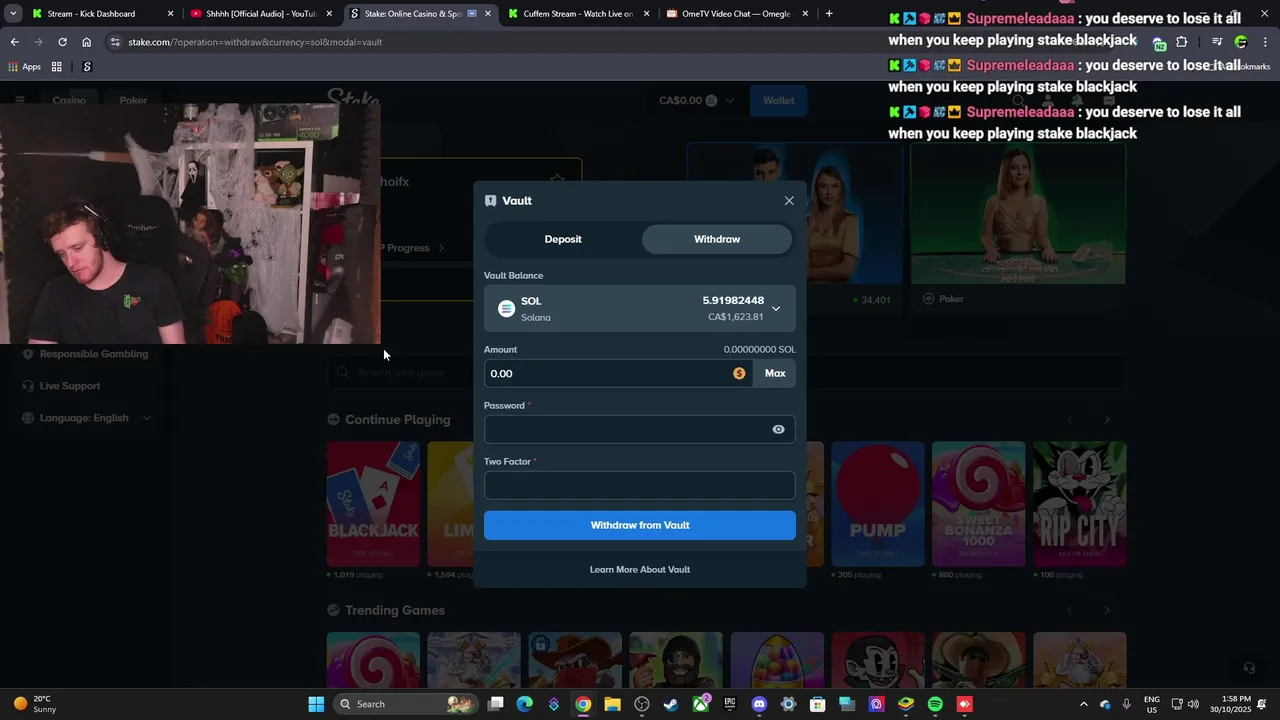Click next arrow in Trending Games carousel
The height and width of the screenshot is (720, 1280).
(1107, 610)
